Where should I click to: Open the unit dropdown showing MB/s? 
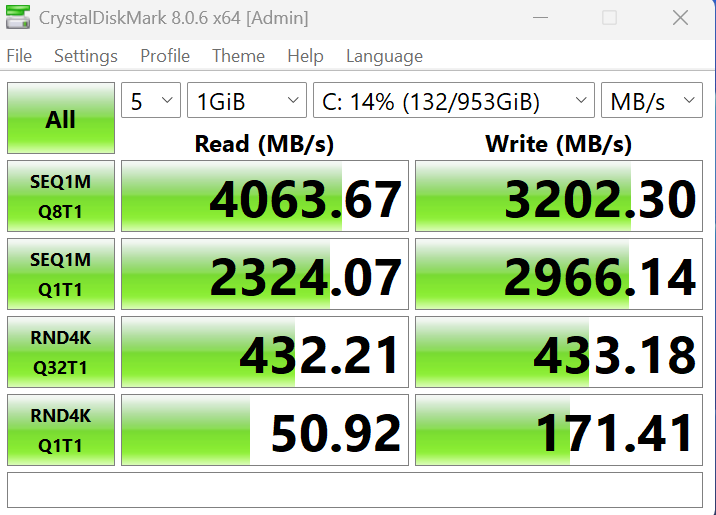(x=652, y=100)
